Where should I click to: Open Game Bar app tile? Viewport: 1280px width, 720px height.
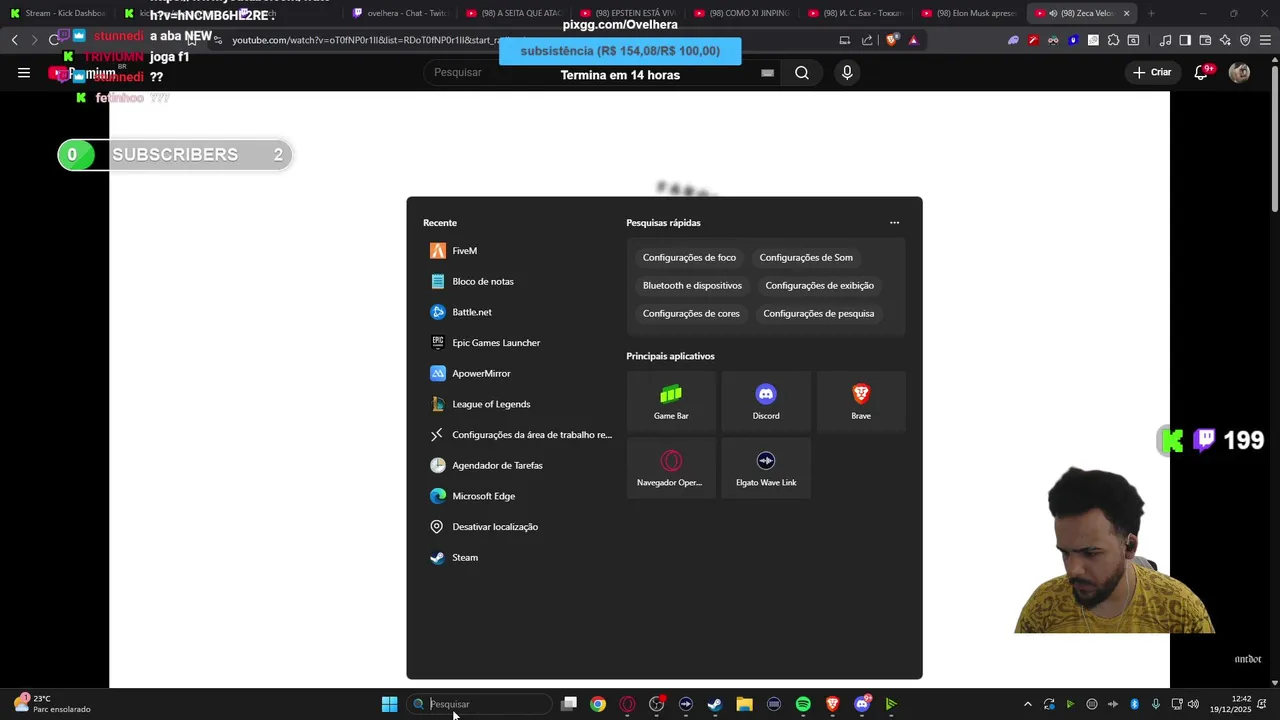click(x=671, y=402)
